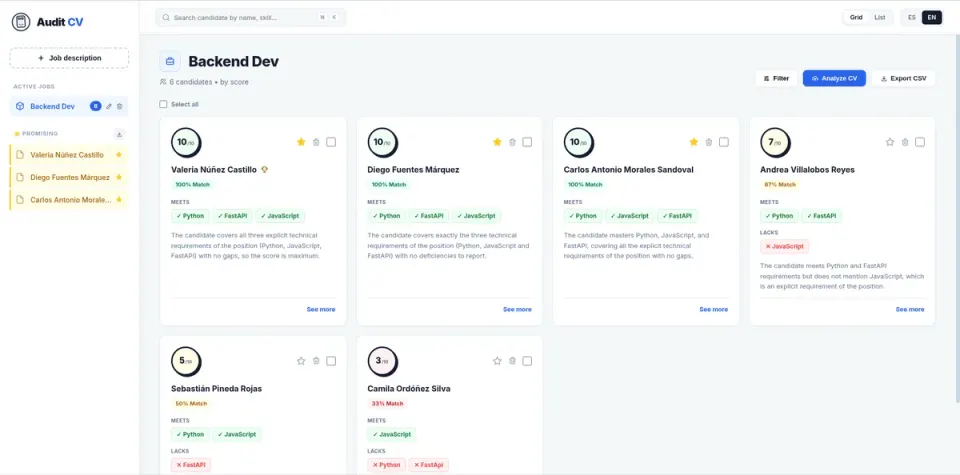The image size is (960, 475).
Task: Click the candidate count badge on Backend Dev
Action: pyautogui.click(x=96, y=107)
